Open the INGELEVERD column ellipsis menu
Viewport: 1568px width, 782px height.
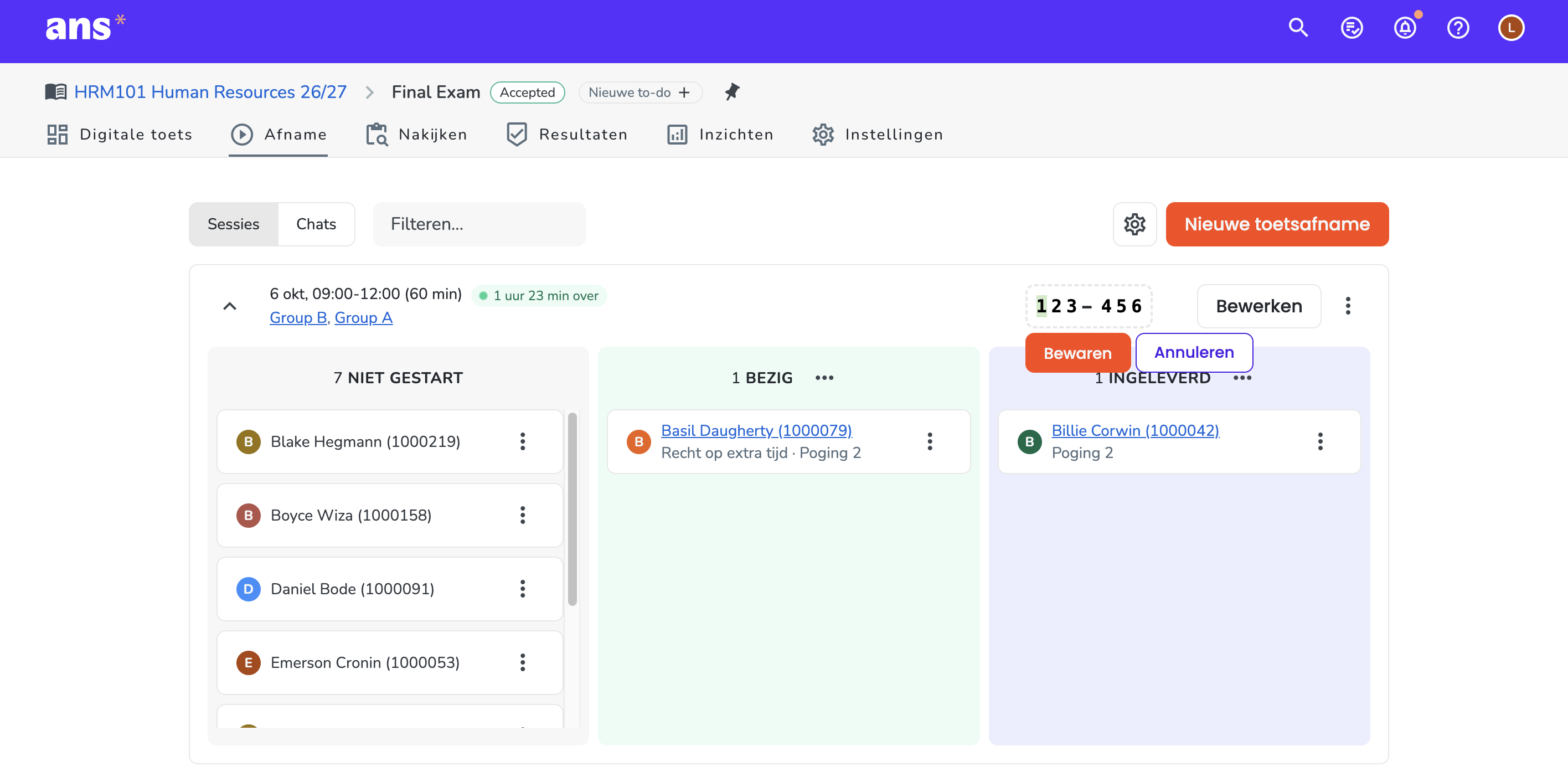click(x=1242, y=378)
